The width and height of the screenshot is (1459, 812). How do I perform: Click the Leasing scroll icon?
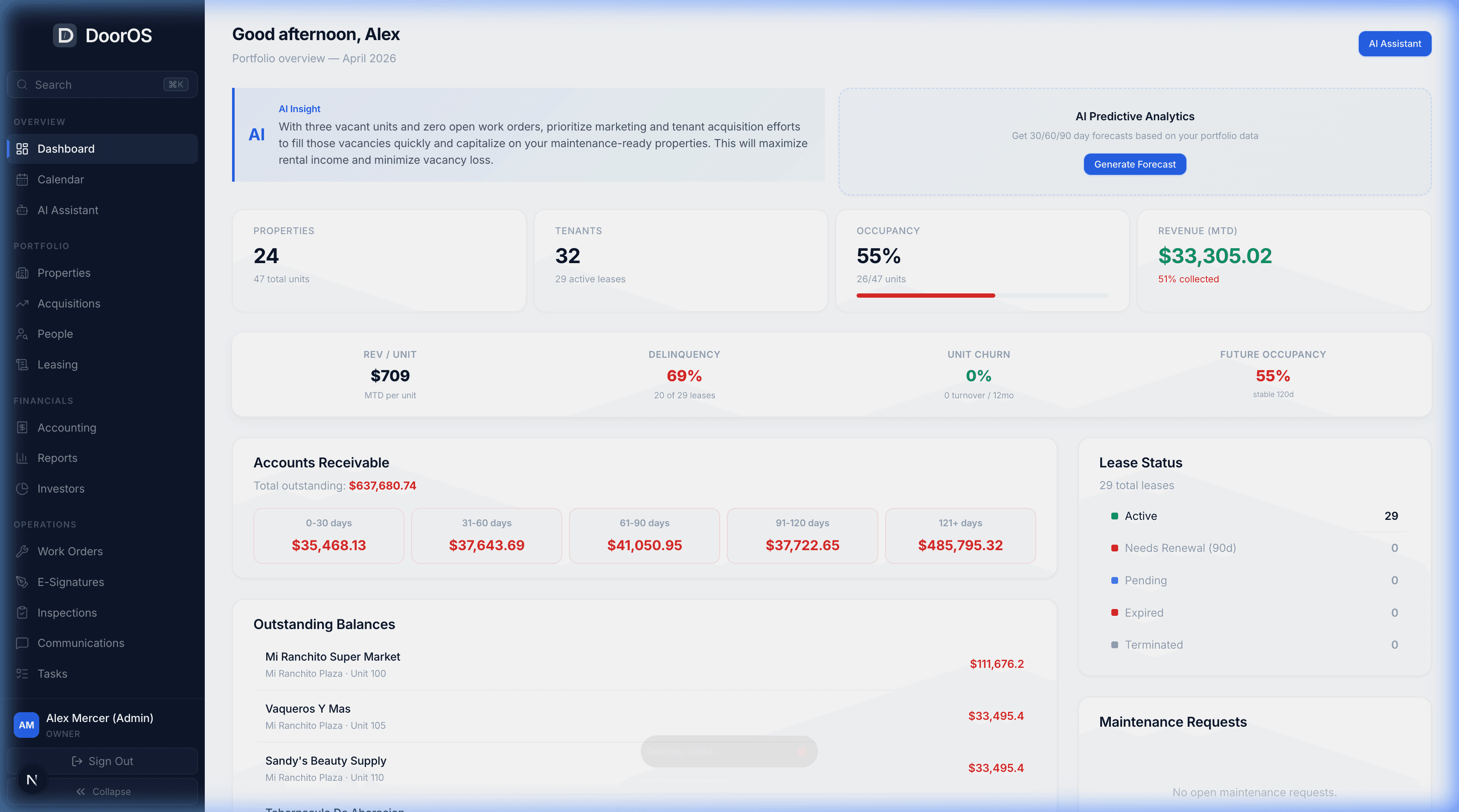click(x=22, y=365)
